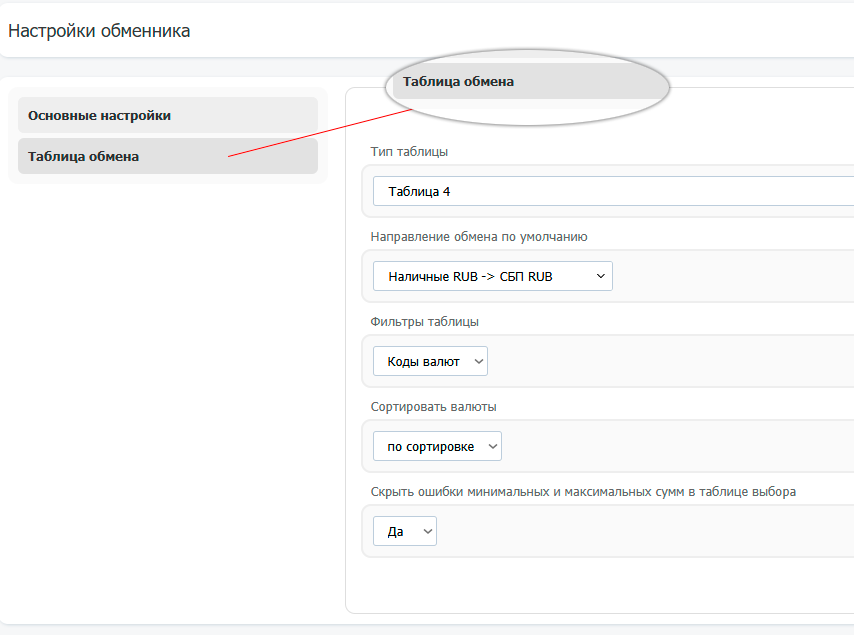
Task: Select "Таблица обмена" in the left sidebar
Action: (x=167, y=156)
